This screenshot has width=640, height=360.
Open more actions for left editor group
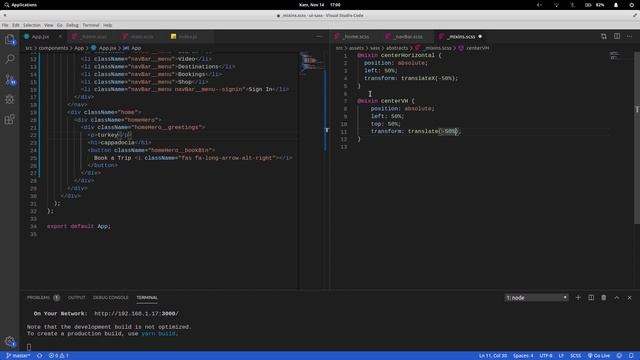(319, 36)
